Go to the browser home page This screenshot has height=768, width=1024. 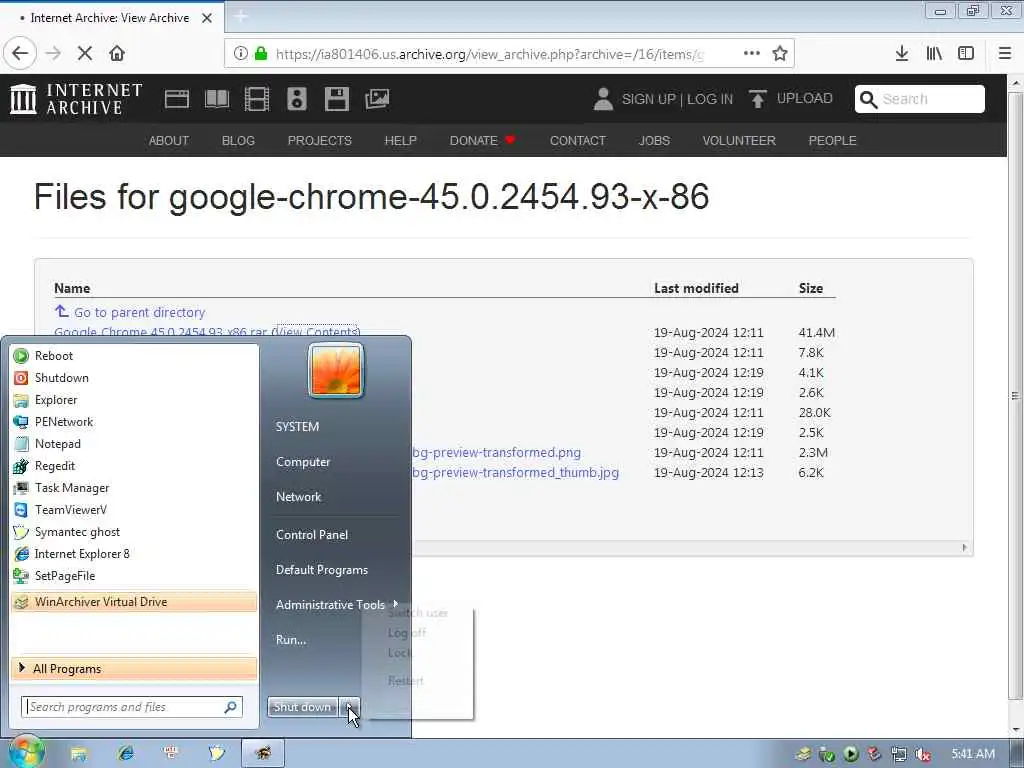point(117,54)
